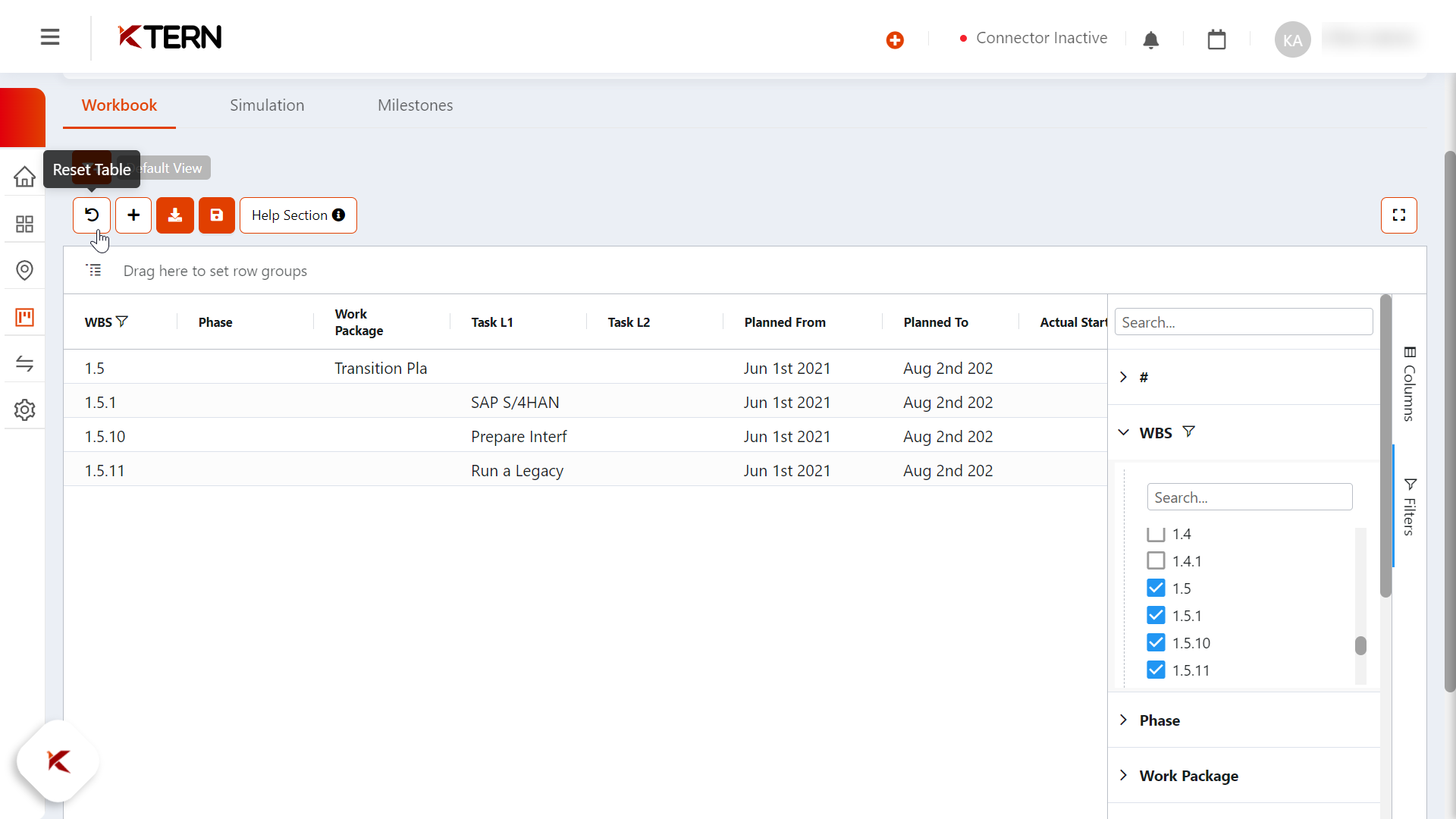This screenshot has width=1456, height=819.
Task: Open the Filters side panel tab
Action: 1410,507
